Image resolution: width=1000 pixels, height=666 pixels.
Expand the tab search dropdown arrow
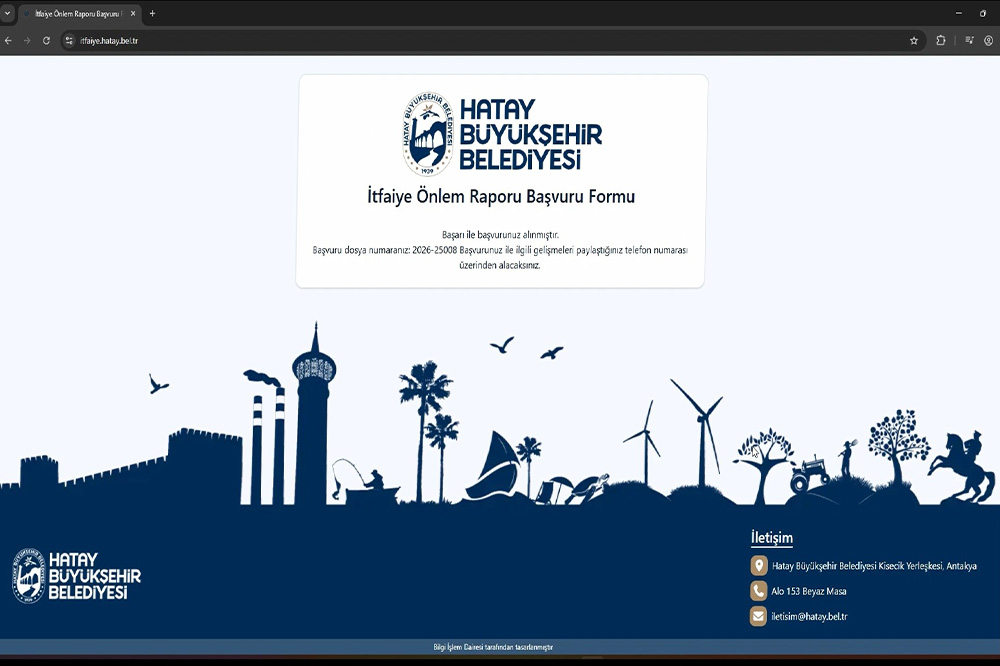(8, 13)
